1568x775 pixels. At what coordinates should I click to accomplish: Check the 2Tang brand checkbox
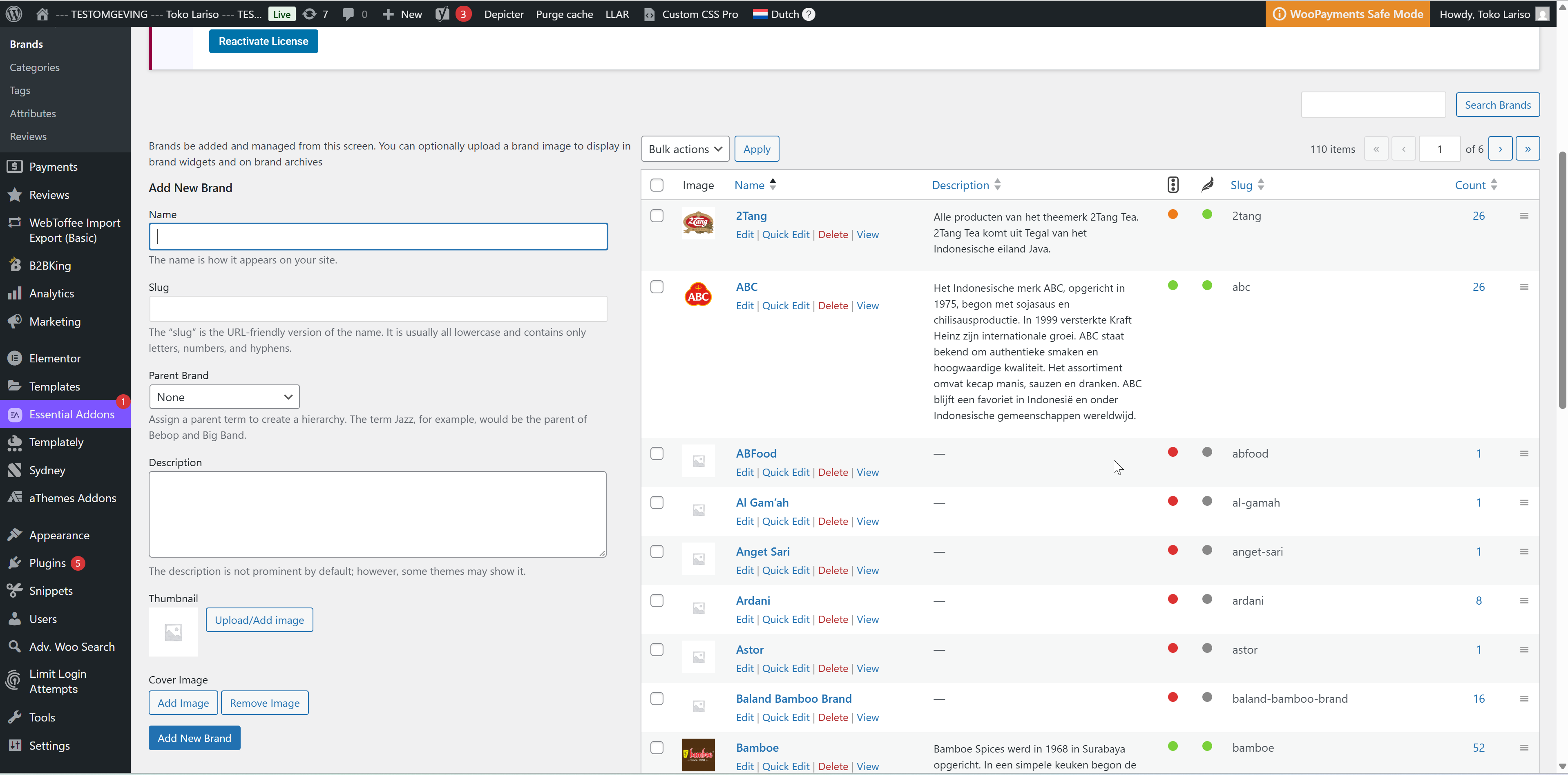(x=657, y=216)
